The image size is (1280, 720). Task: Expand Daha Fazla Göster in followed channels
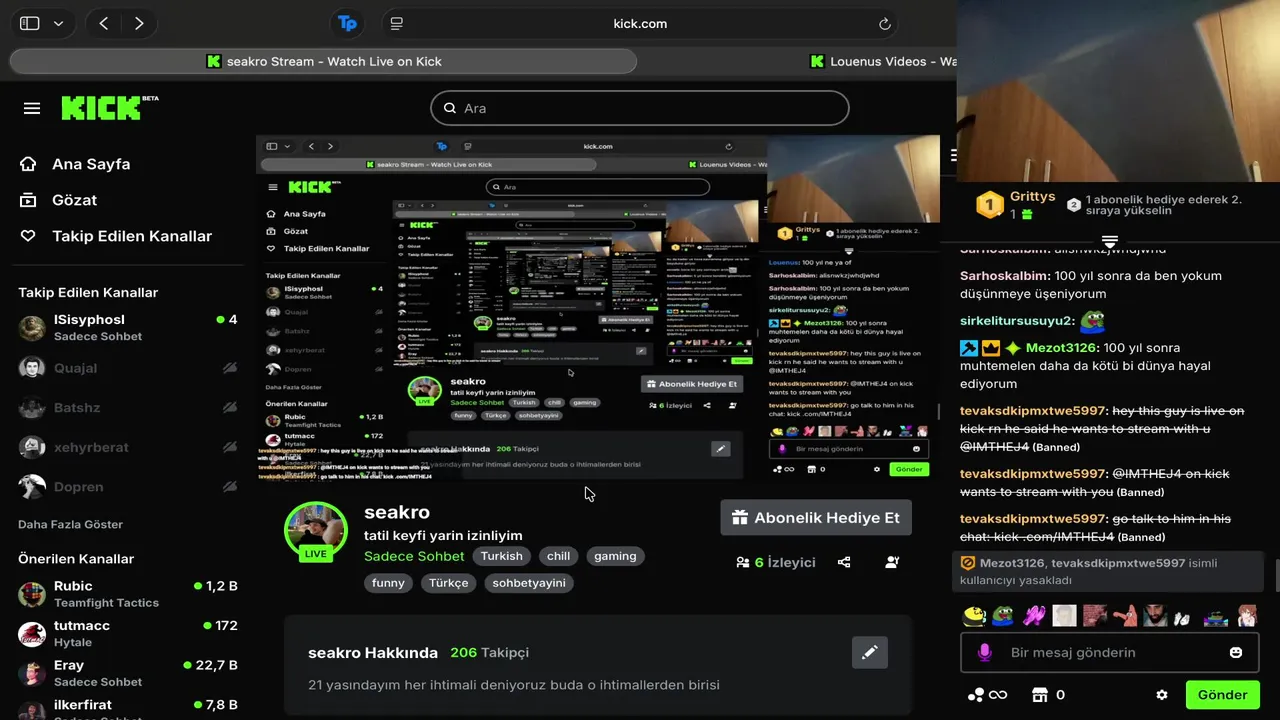coord(70,524)
